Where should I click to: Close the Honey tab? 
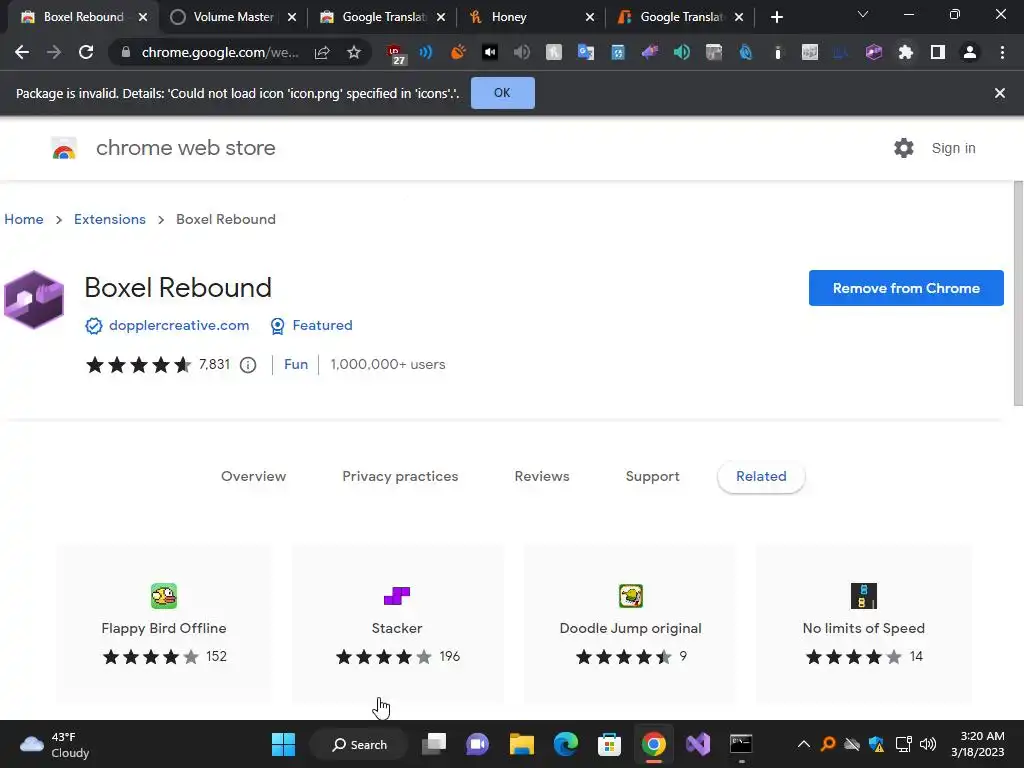click(590, 17)
